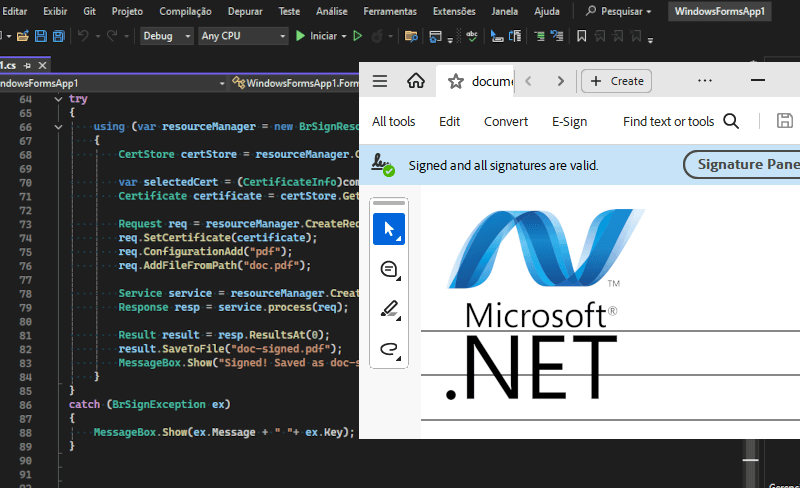Decrease line indent toolbar icon

pyautogui.click(x=557, y=36)
